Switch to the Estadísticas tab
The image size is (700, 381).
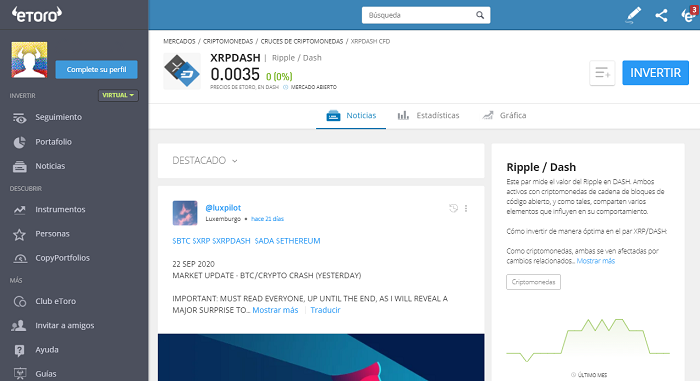tap(428, 116)
